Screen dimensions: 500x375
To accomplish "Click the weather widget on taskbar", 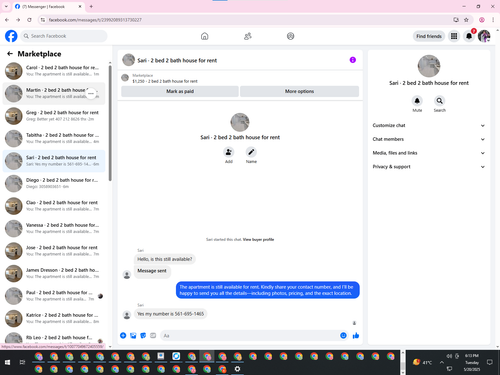I will tap(423, 362).
